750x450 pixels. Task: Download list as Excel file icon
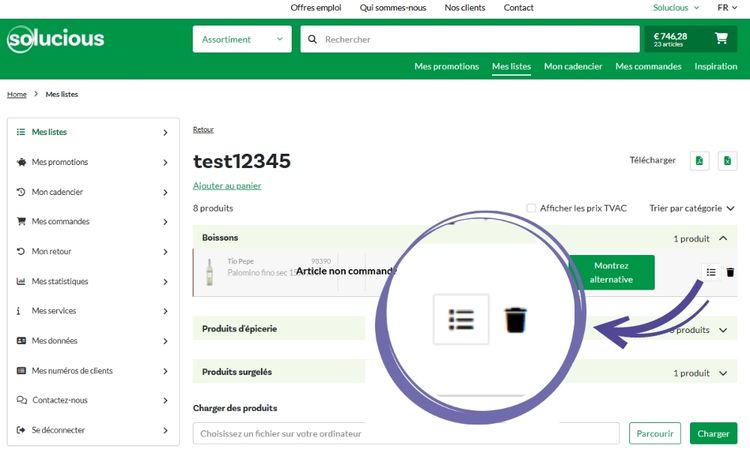click(x=728, y=160)
